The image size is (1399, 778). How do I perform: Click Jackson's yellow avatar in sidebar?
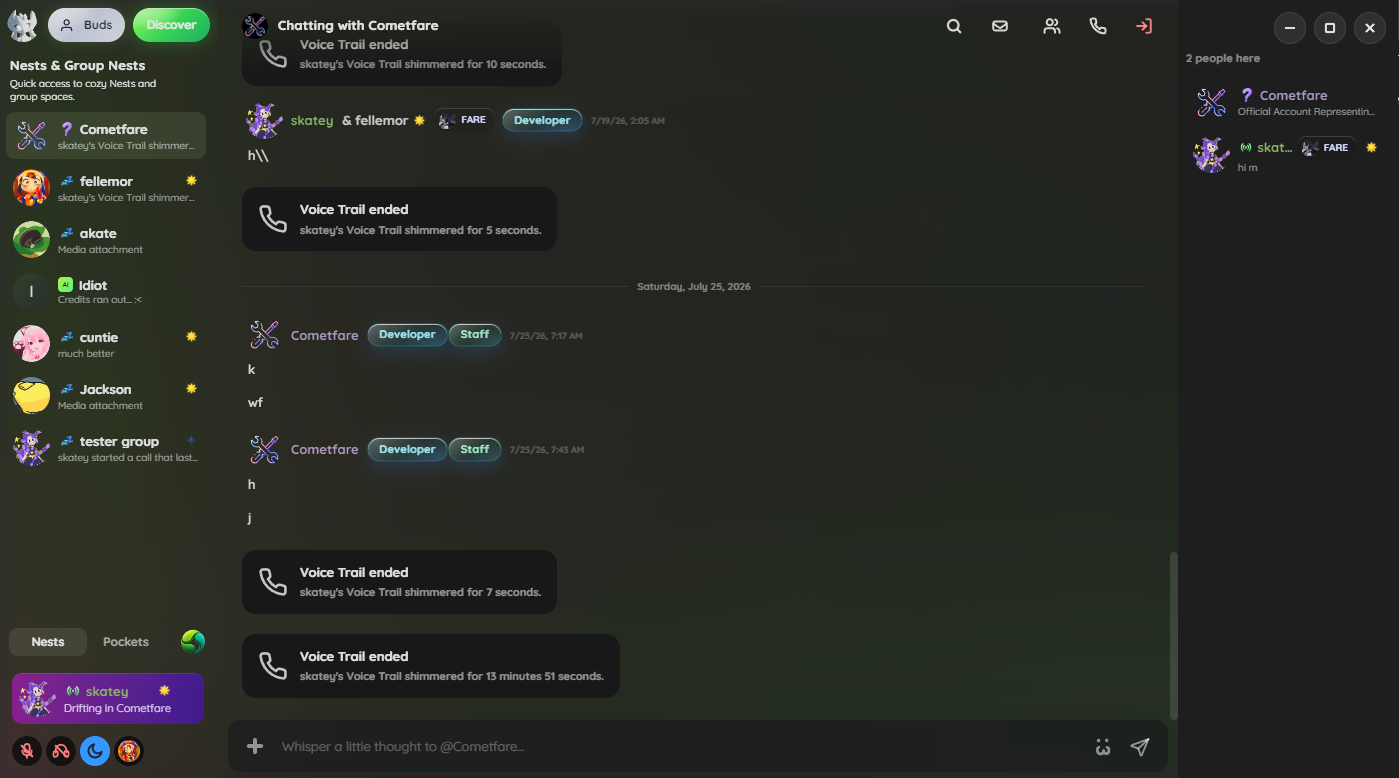pos(32,396)
